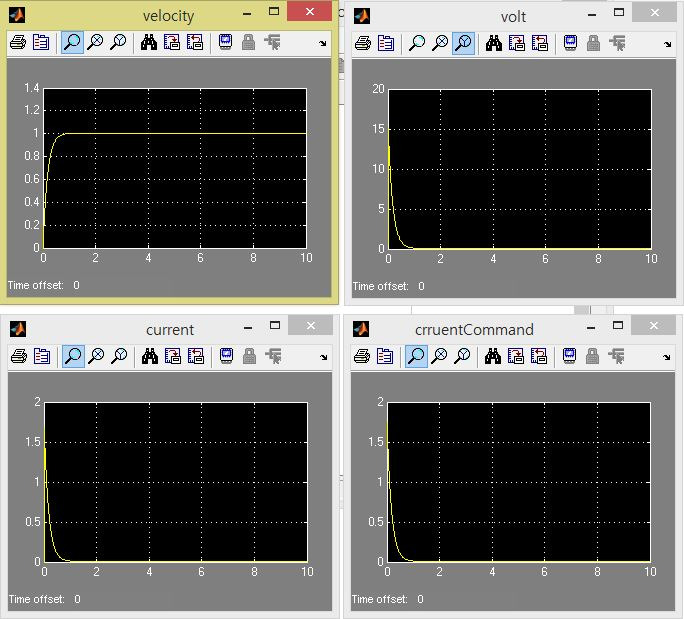
Task: Autoscale volt scope with binoculars icon
Action: [494, 43]
